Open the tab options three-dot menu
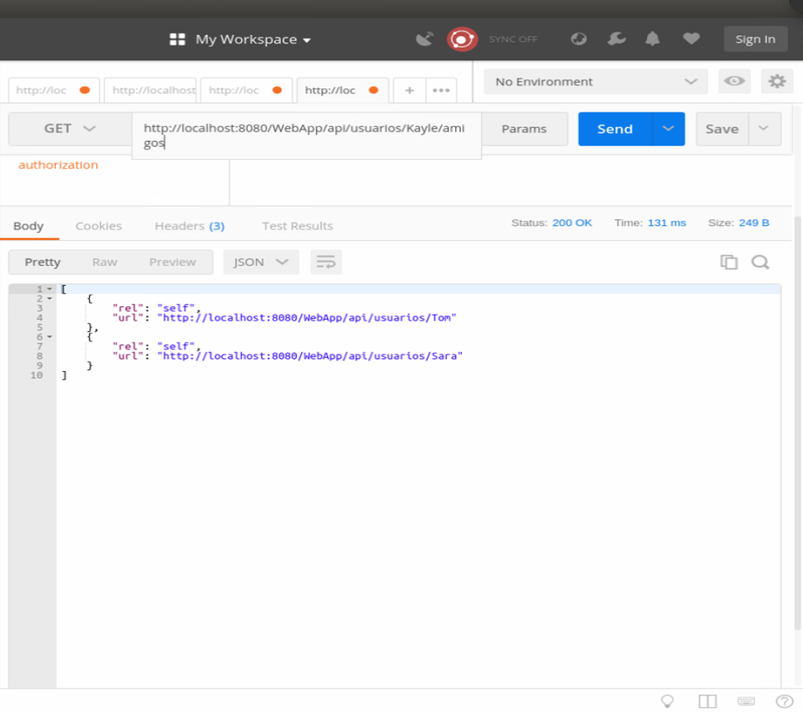 coord(441,90)
